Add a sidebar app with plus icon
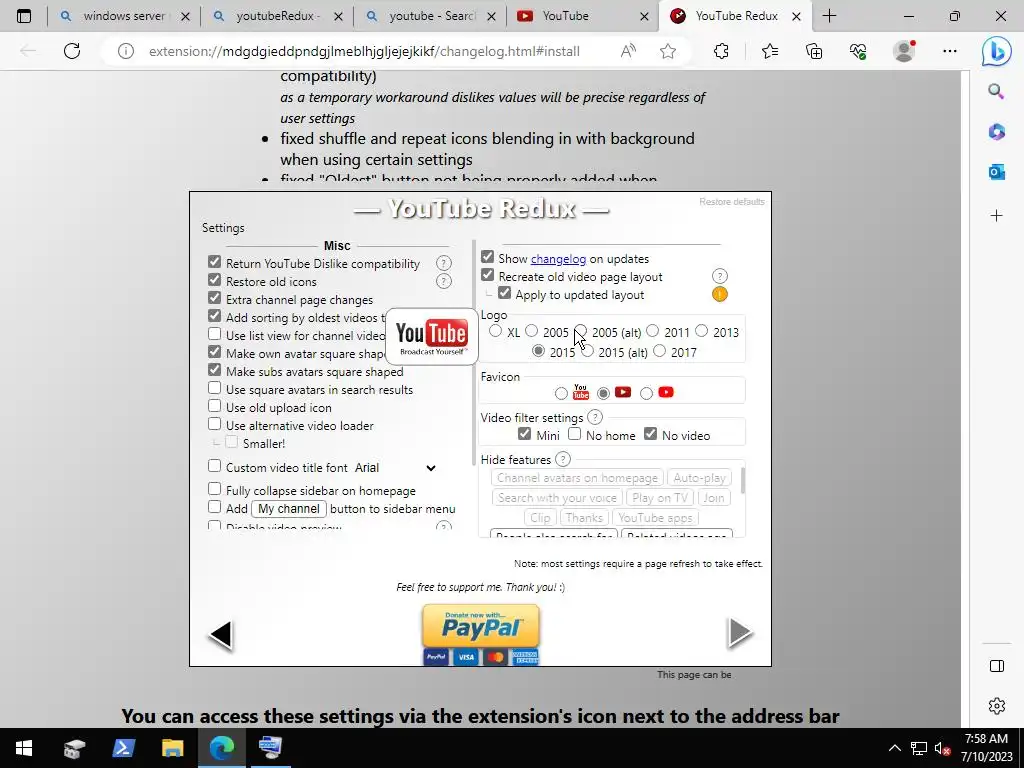The image size is (1024, 768). tap(997, 216)
